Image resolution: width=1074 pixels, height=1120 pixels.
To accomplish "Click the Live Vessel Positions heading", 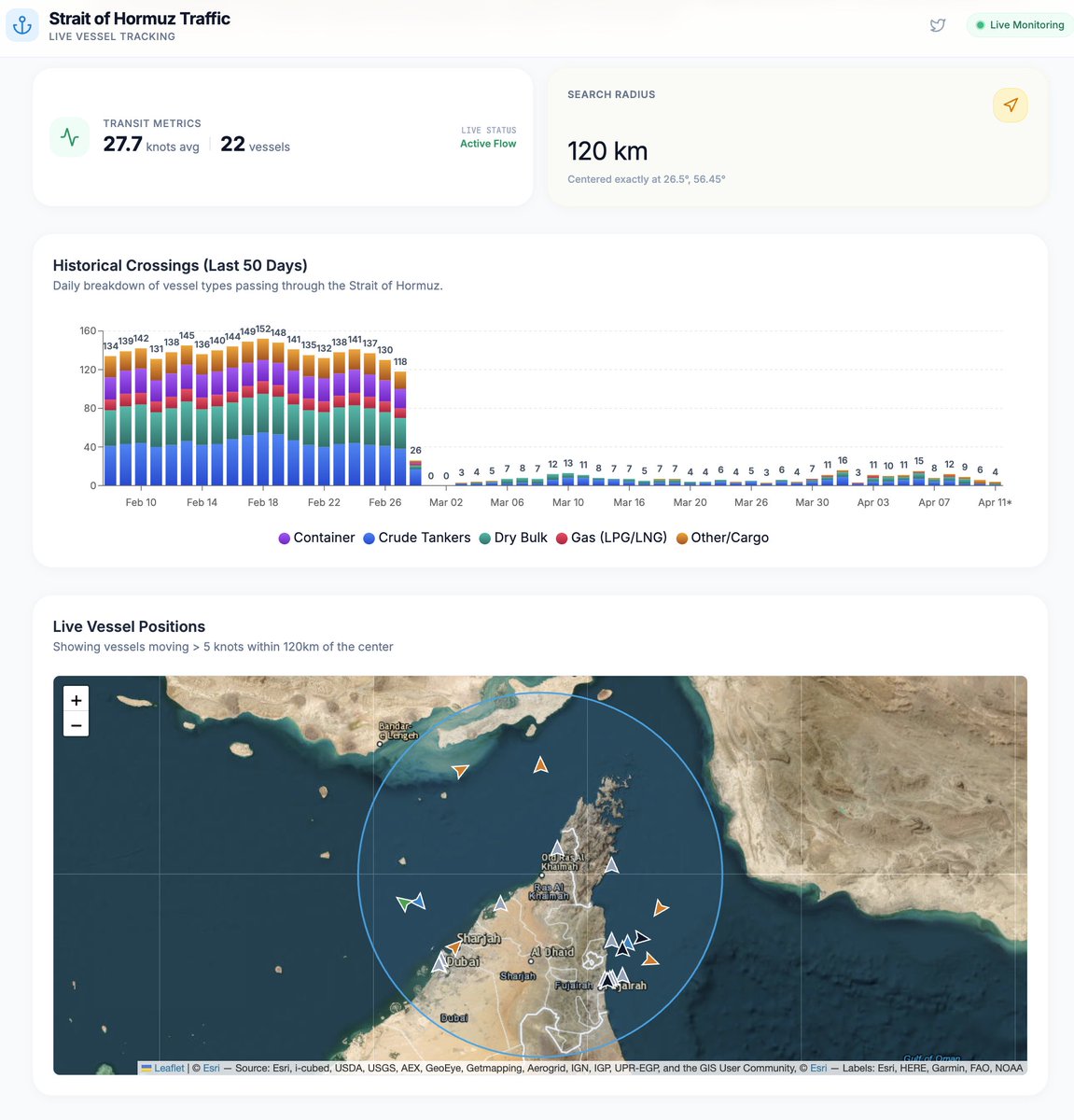I will 129,626.
